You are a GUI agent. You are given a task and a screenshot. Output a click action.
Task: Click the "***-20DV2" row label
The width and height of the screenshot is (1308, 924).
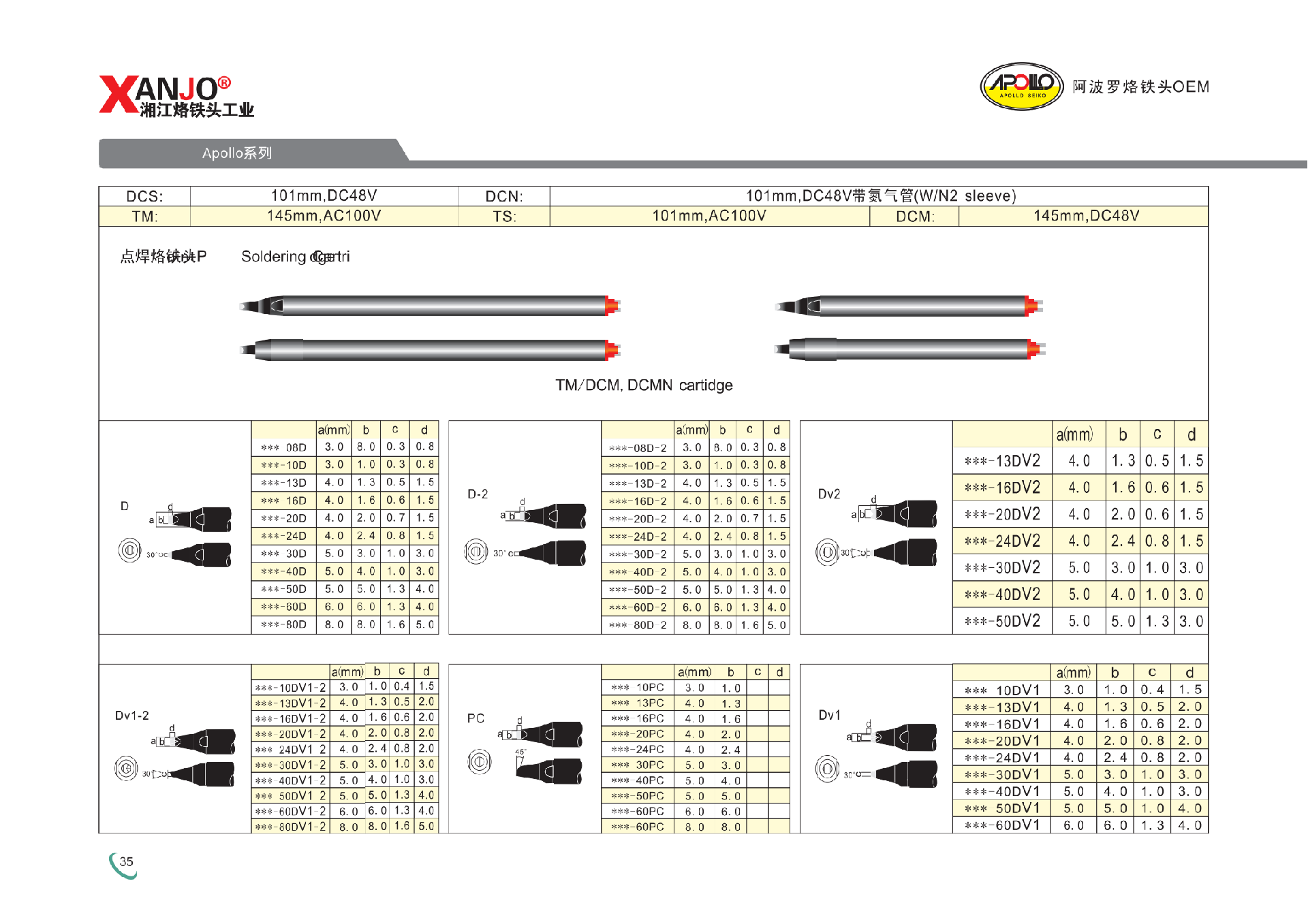pos(1002,514)
